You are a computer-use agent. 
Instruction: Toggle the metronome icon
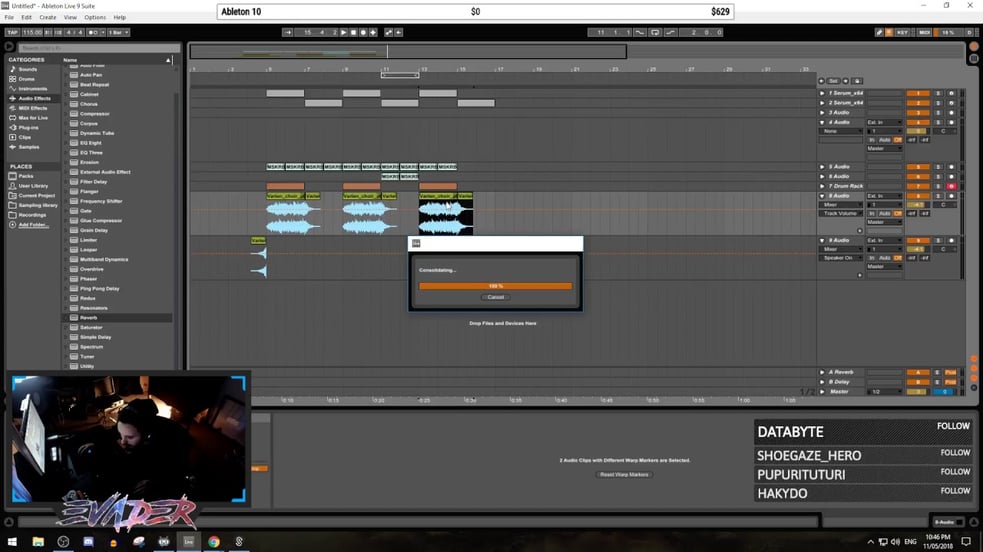click(x=93, y=32)
